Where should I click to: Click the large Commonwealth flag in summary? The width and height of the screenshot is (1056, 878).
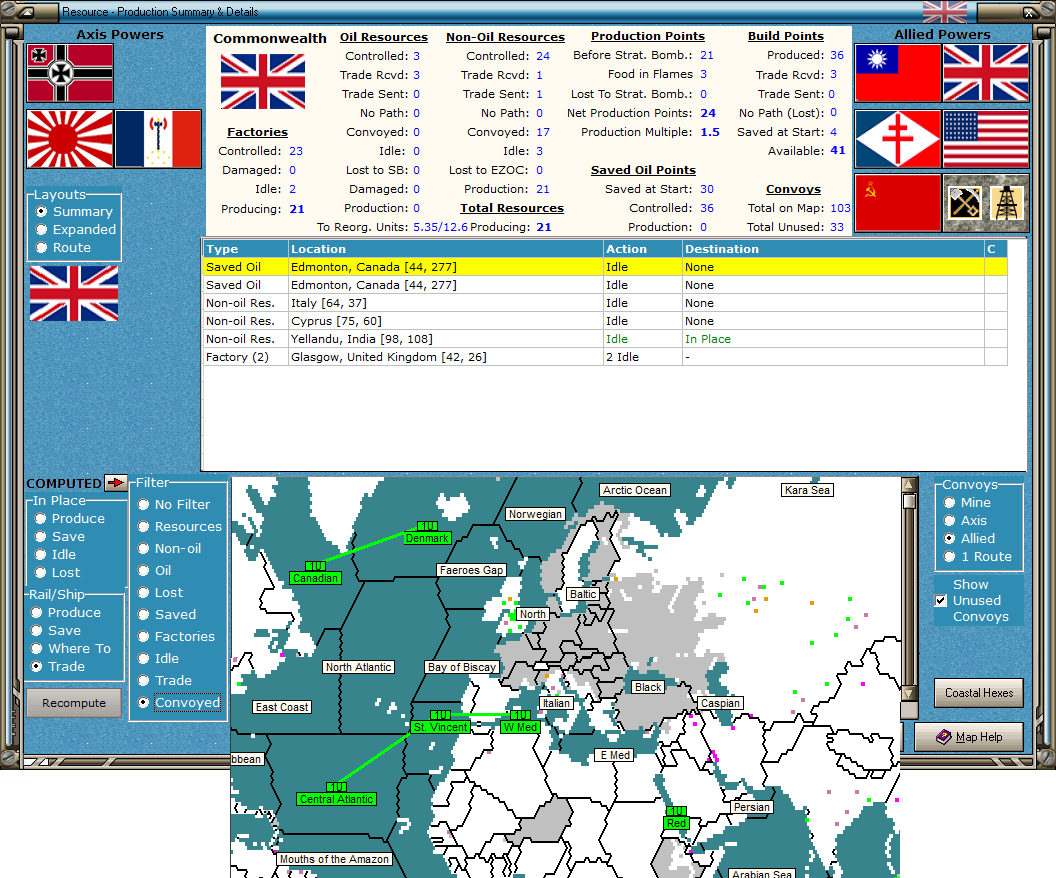pos(263,81)
